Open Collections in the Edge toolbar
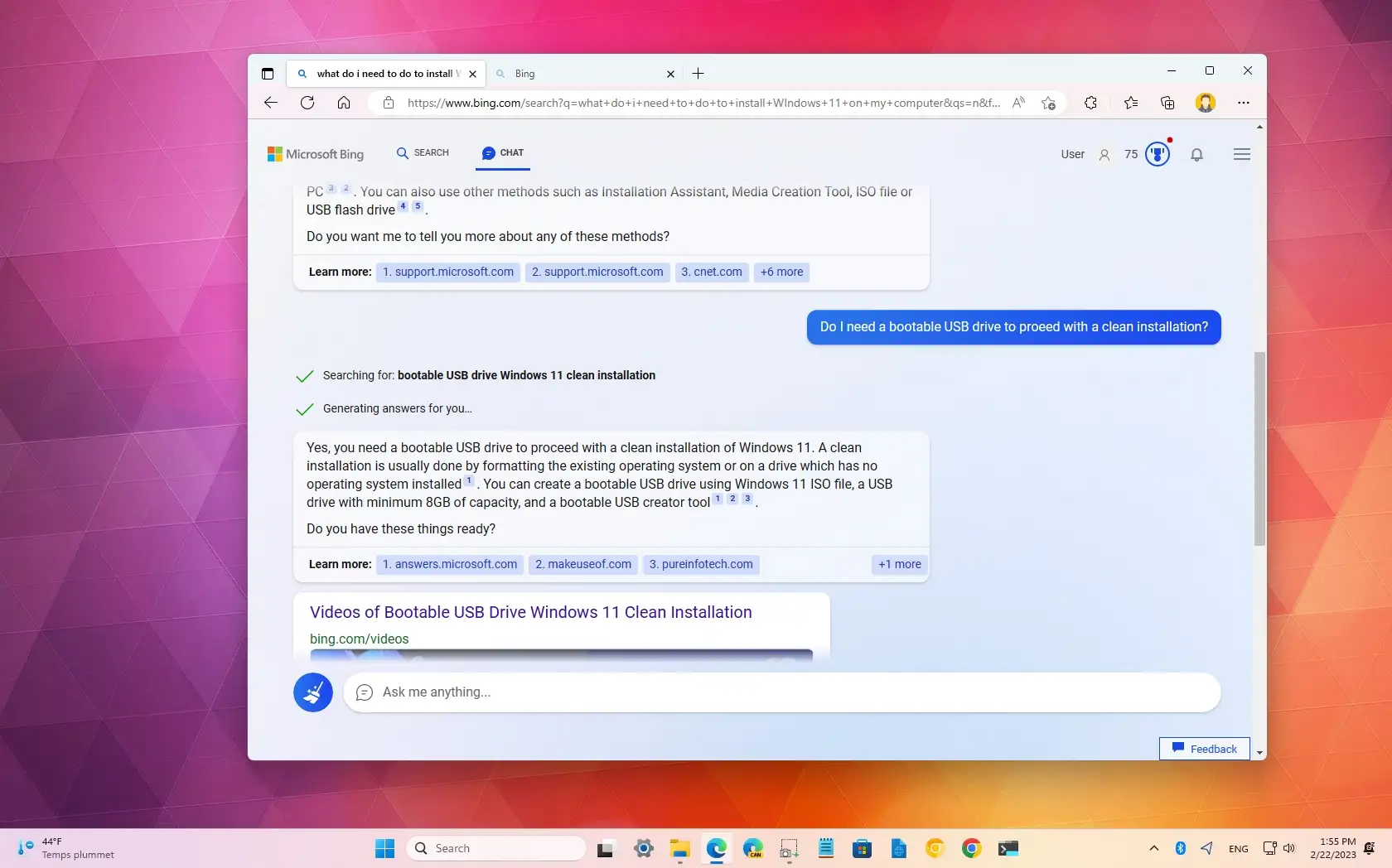 pyautogui.click(x=1167, y=103)
